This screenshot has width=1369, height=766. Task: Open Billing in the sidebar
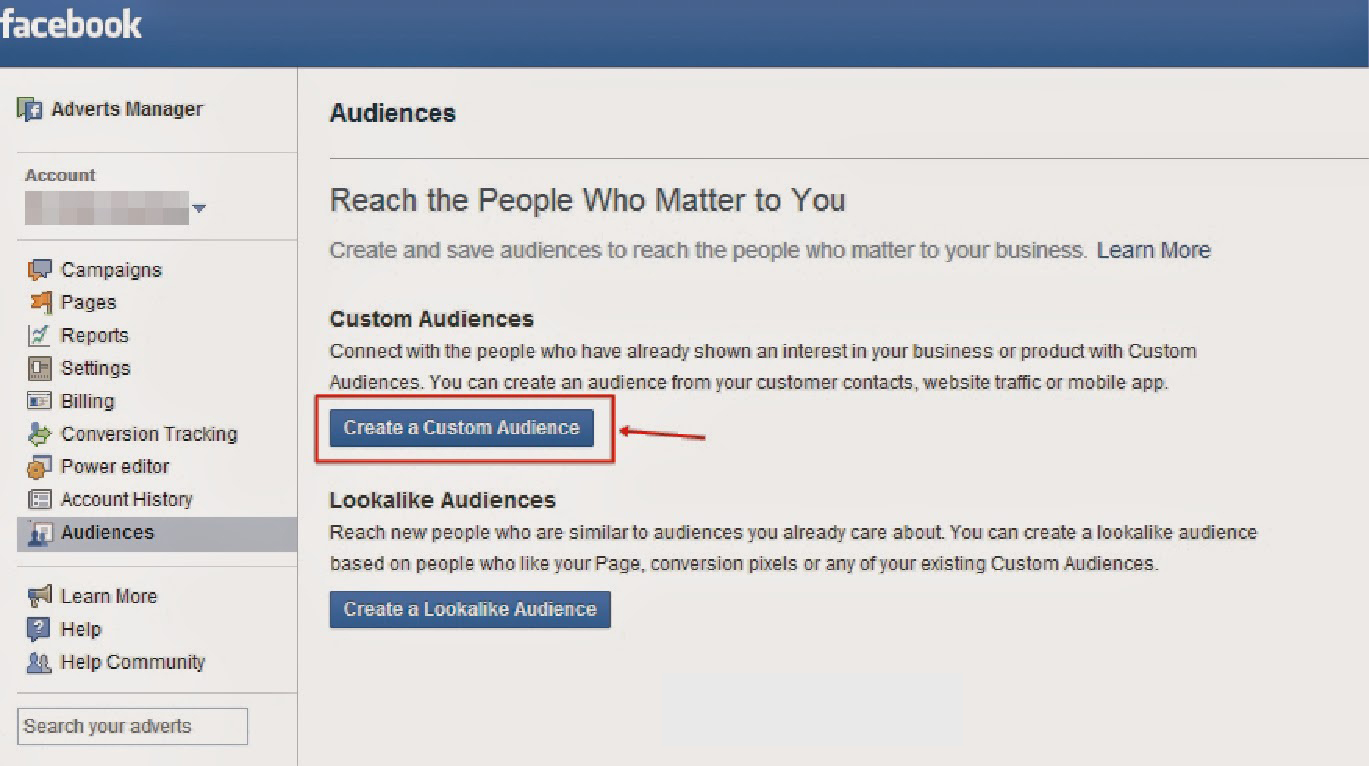[88, 401]
